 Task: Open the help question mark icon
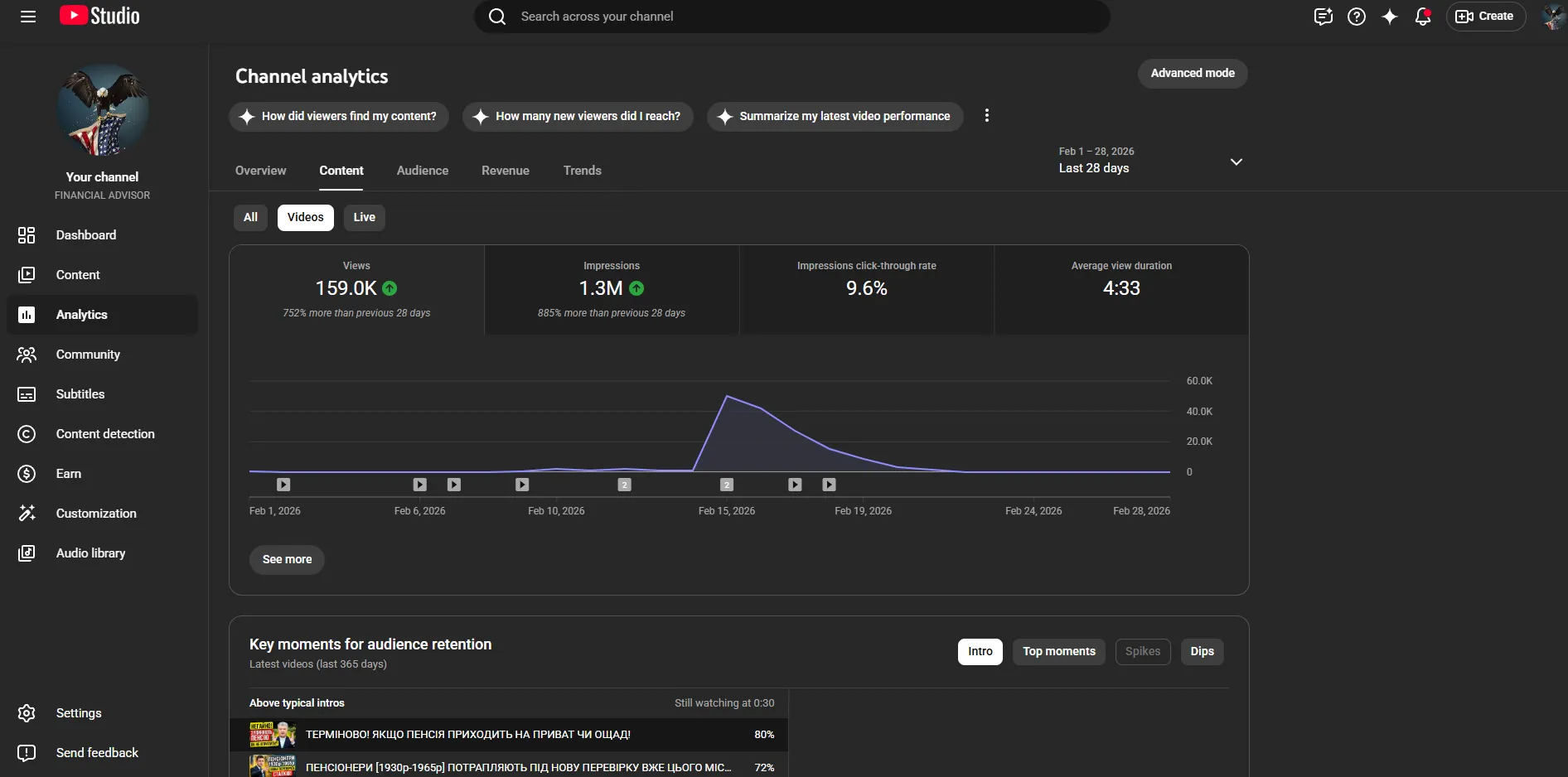coord(1357,17)
